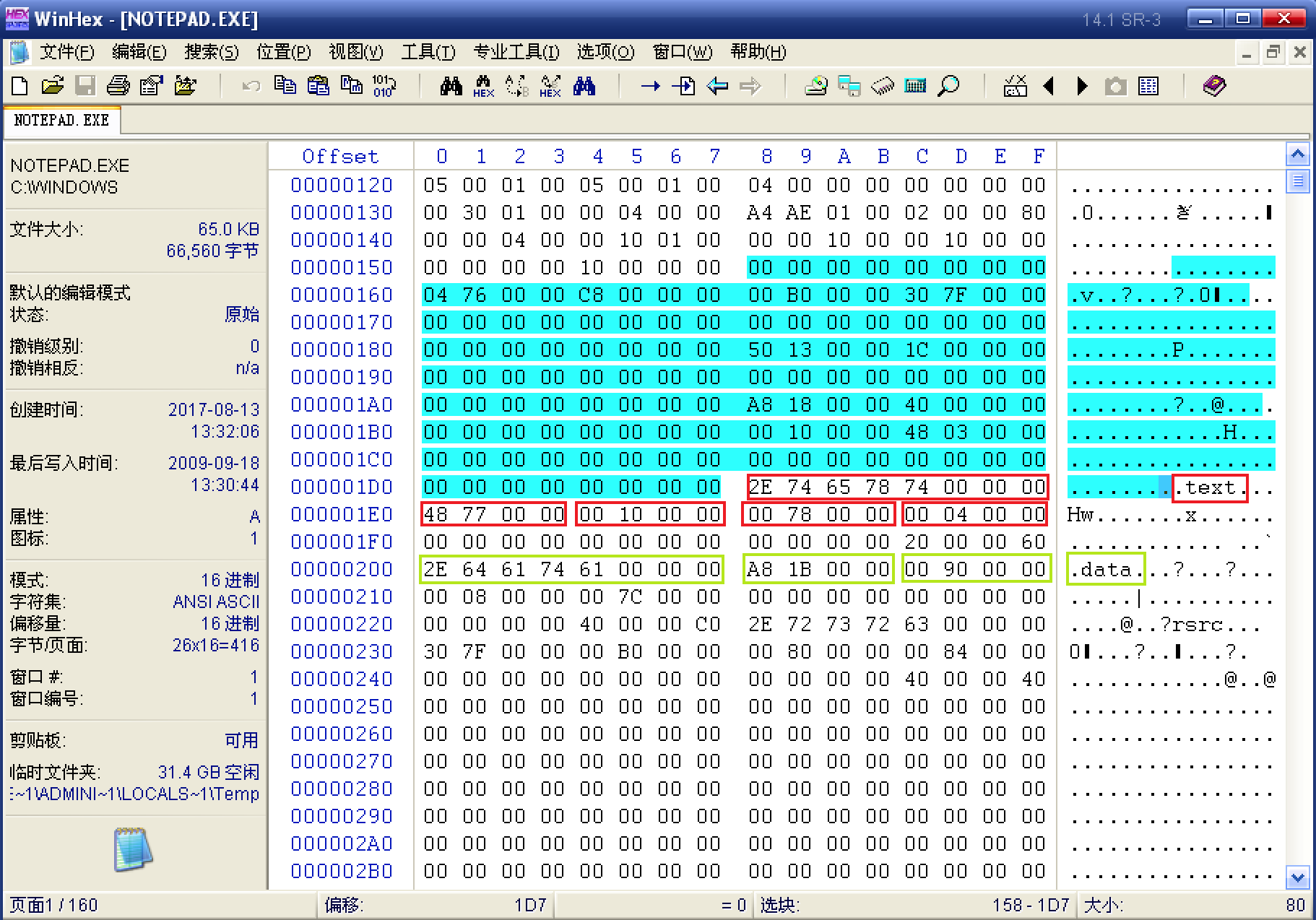Click scrollbar down arrow in hex view
The width and height of the screenshot is (1316, 920).
1298,878
